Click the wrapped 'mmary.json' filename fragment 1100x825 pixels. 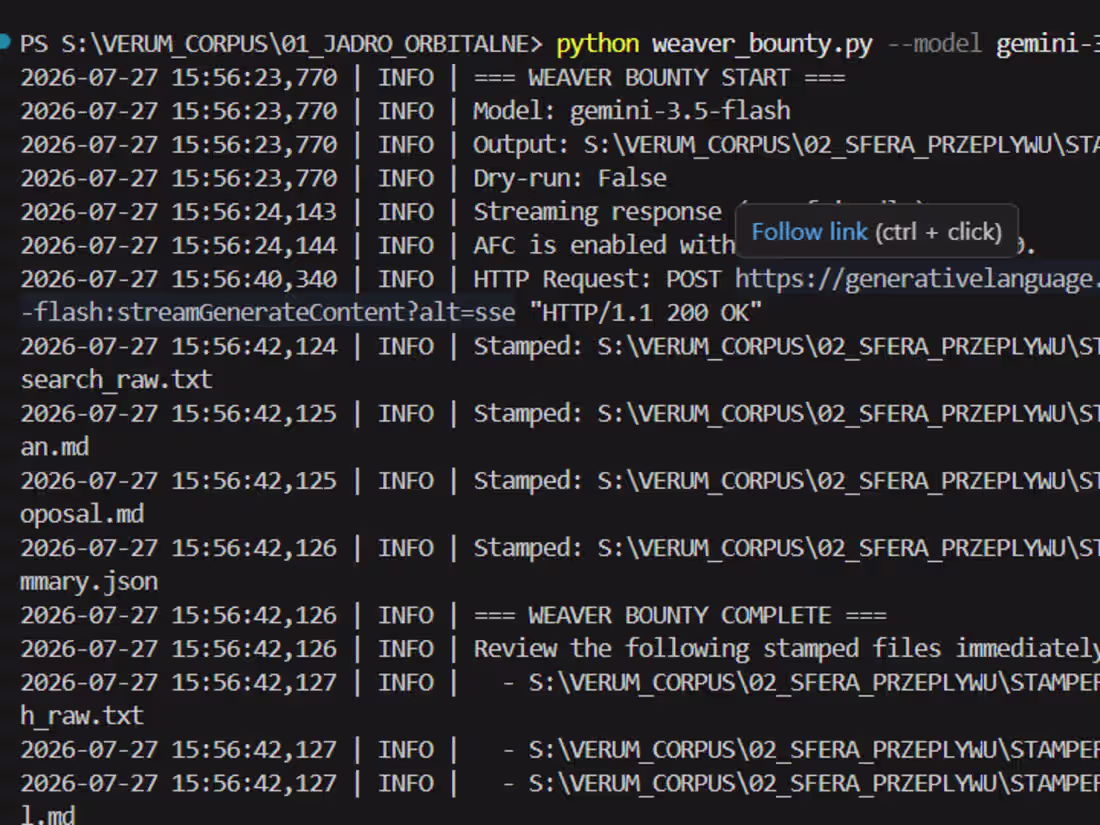tap(89, 582)
